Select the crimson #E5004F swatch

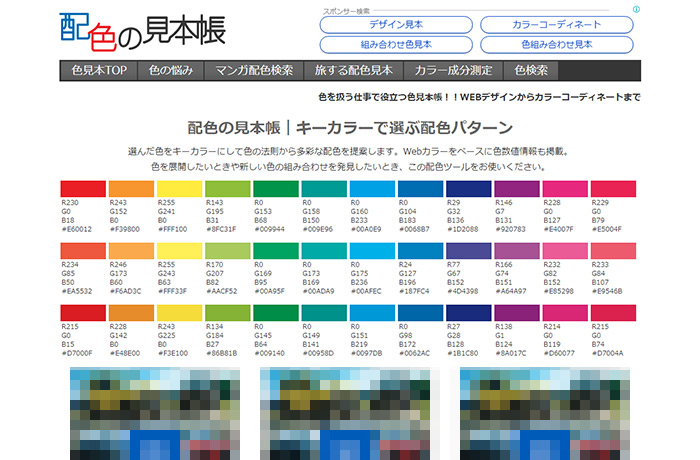[613, 189]
